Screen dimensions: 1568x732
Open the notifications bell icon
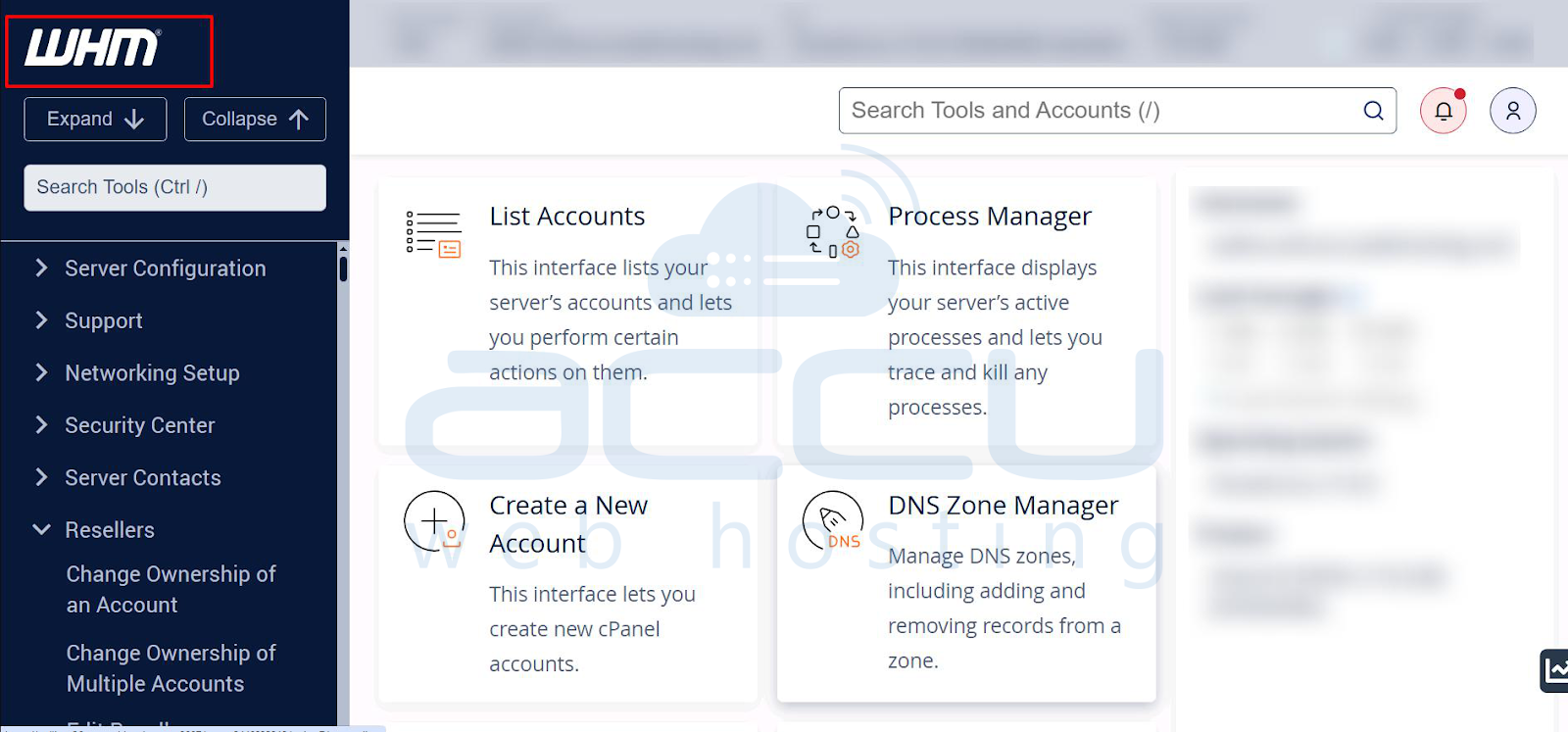(1444, 111)
